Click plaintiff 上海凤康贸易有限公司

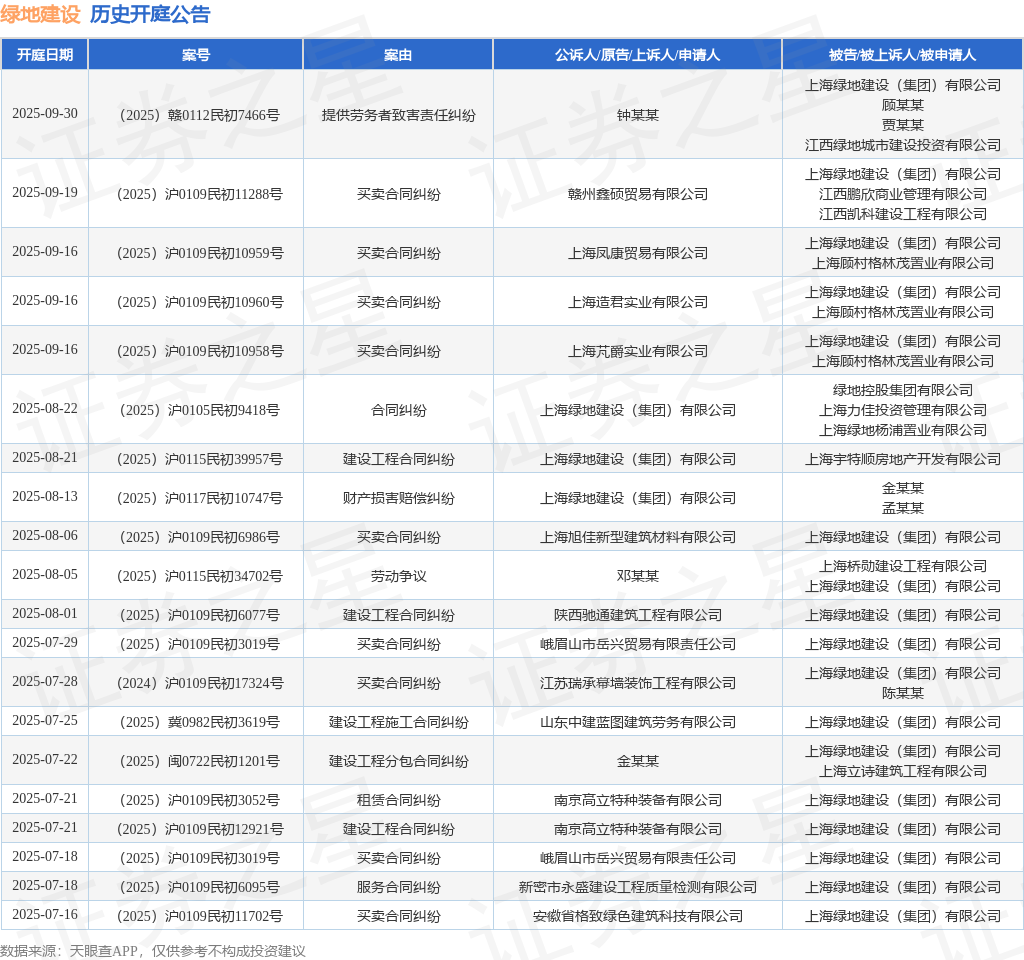point(637,253)
